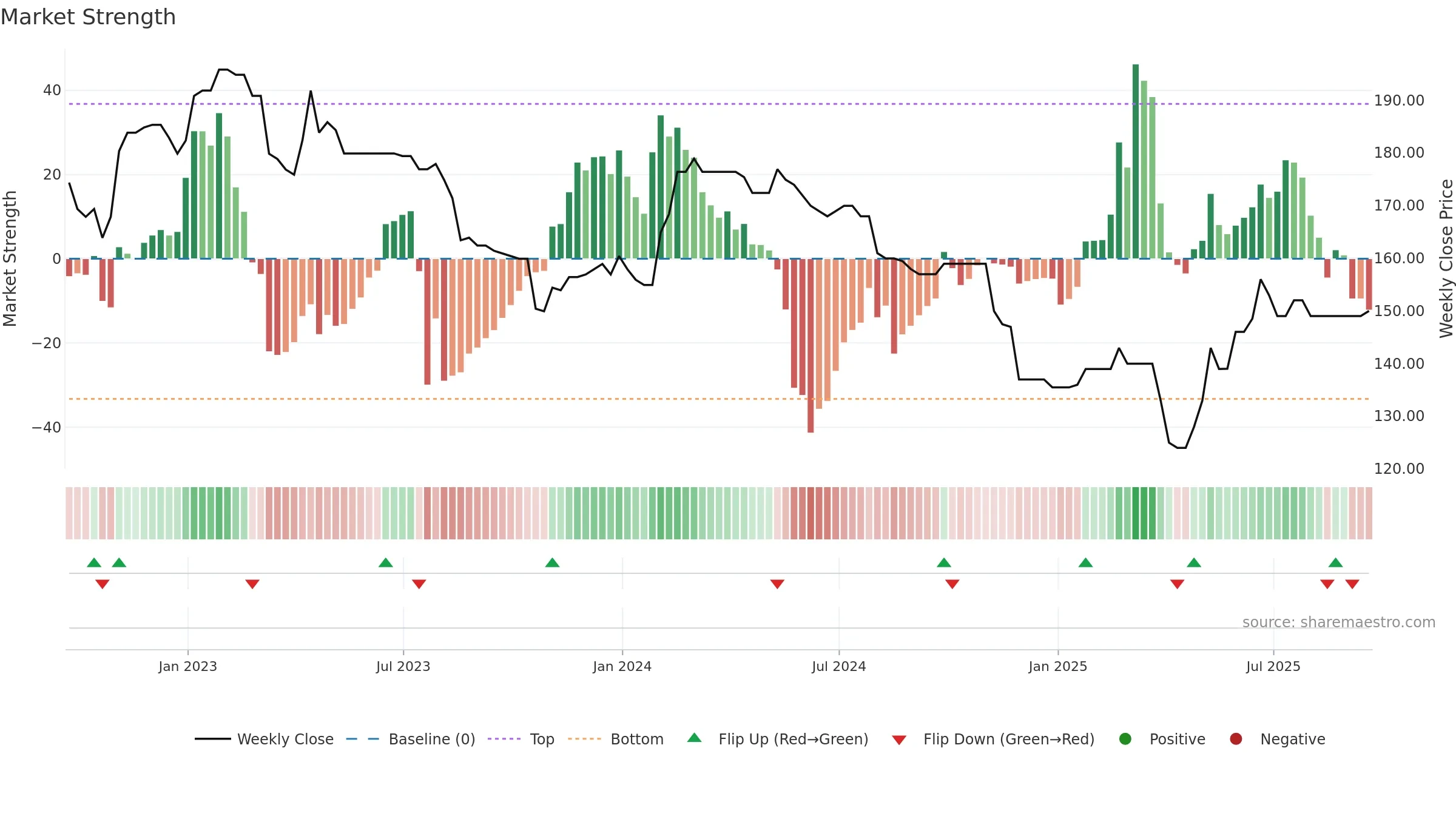Click the dark red Negative legend dot
Image resolution: width=1456 pixels, height=819 pixels.
1236,739
